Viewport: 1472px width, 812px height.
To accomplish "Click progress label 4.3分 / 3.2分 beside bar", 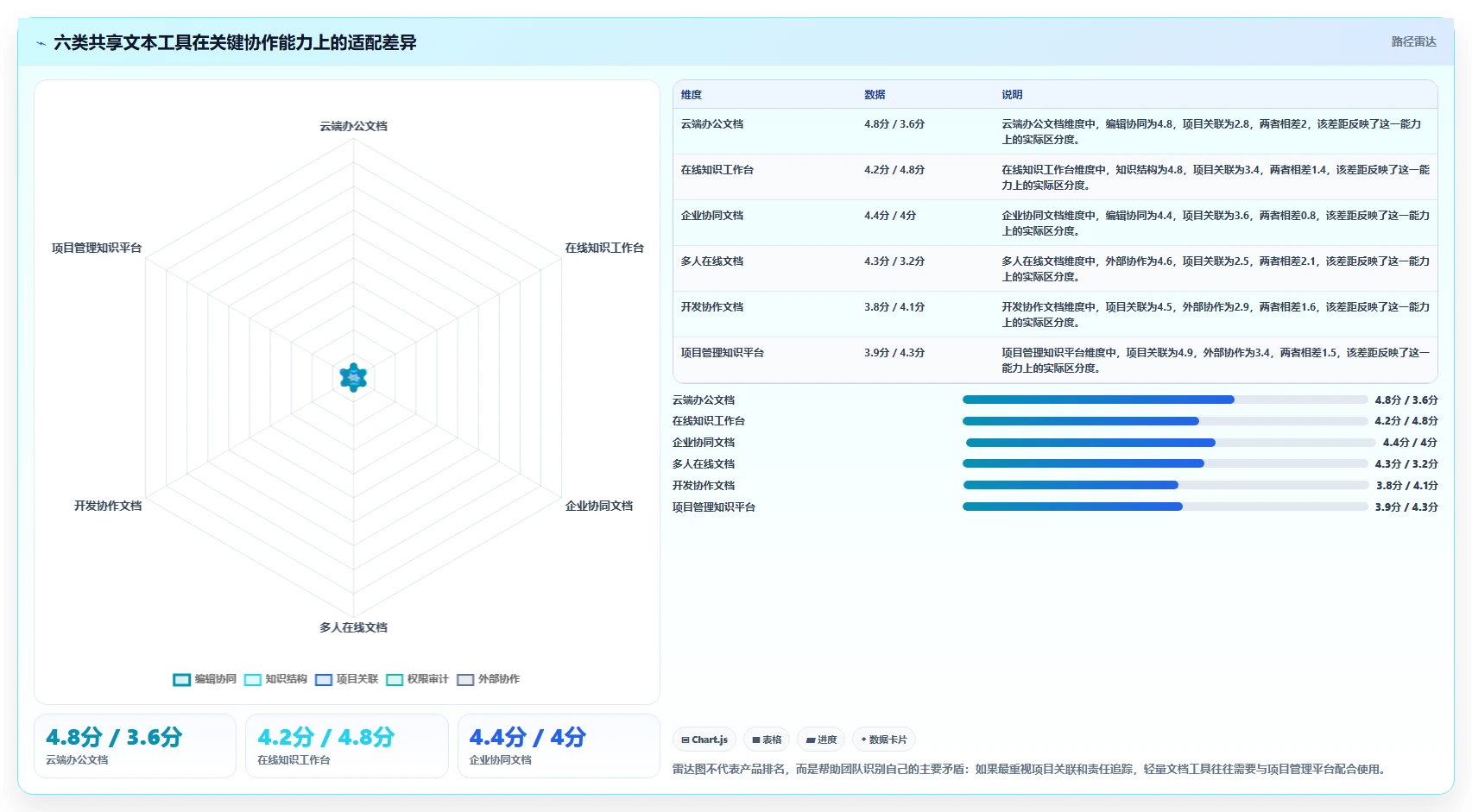I will click(1406, 464).
